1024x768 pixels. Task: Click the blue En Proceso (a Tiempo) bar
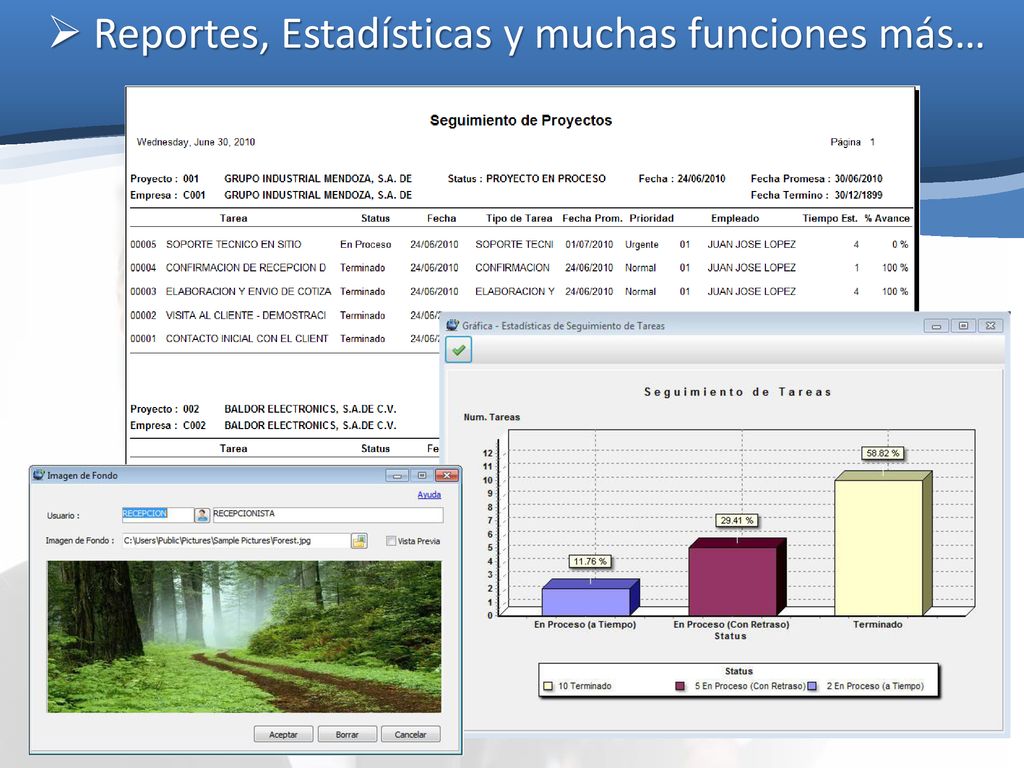coord(586,601)
